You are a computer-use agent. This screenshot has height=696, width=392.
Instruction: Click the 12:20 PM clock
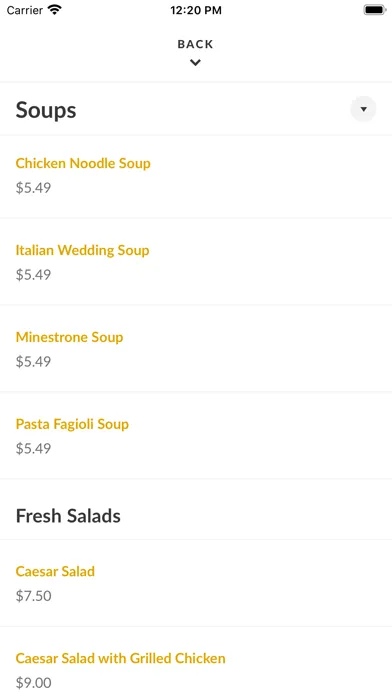tap(196, 10)
